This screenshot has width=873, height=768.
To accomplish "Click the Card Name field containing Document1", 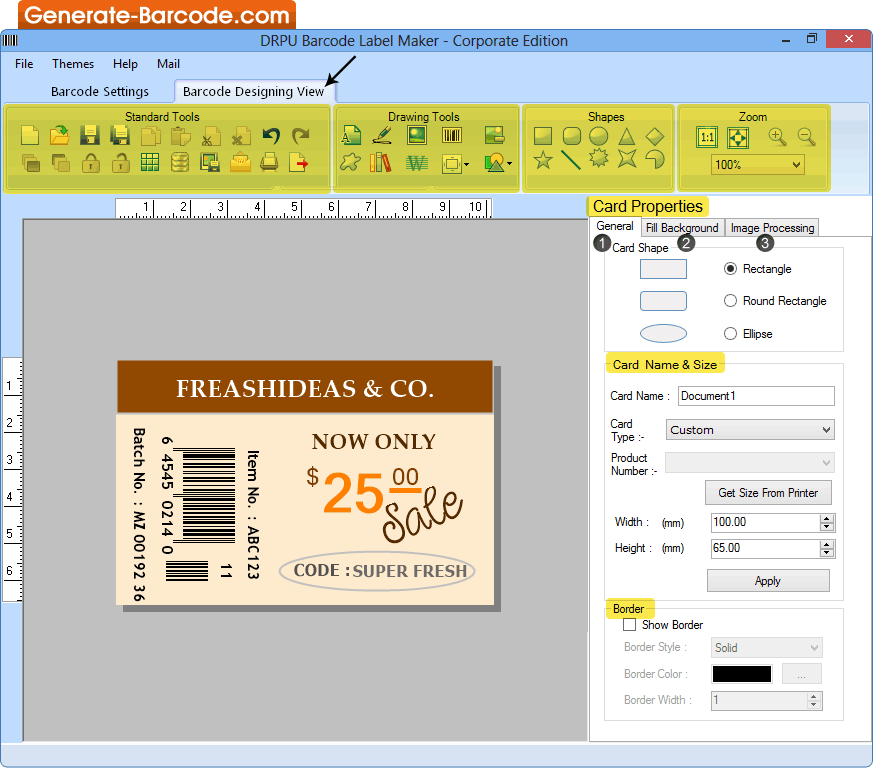I will click(756, 396).
